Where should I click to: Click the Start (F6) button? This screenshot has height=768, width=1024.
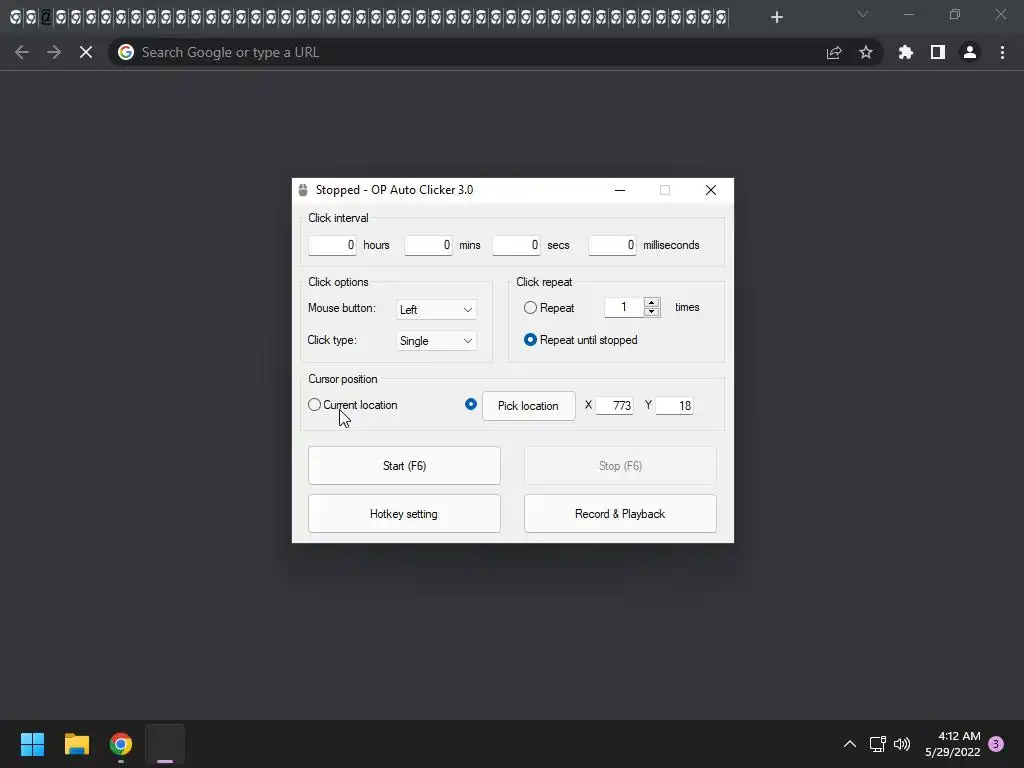tap(404, 466)
